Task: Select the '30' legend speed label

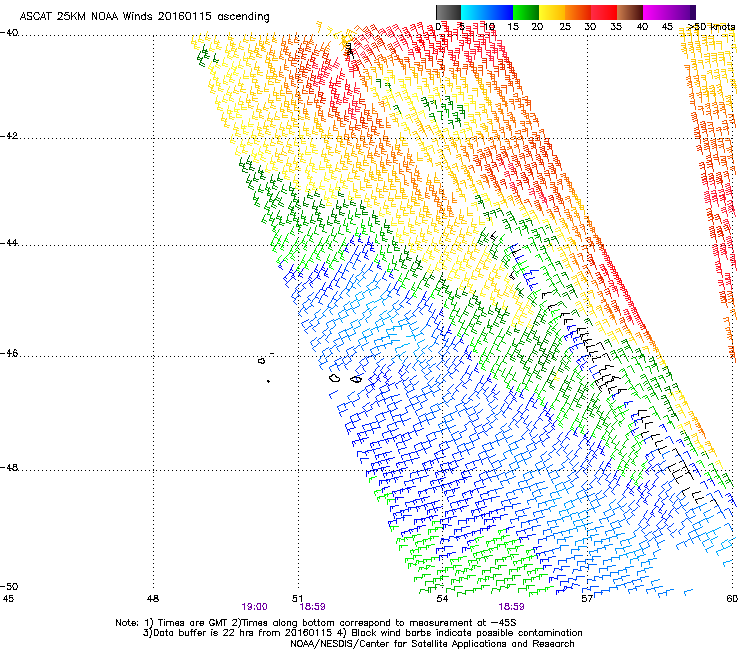Action: pos(590,27)
